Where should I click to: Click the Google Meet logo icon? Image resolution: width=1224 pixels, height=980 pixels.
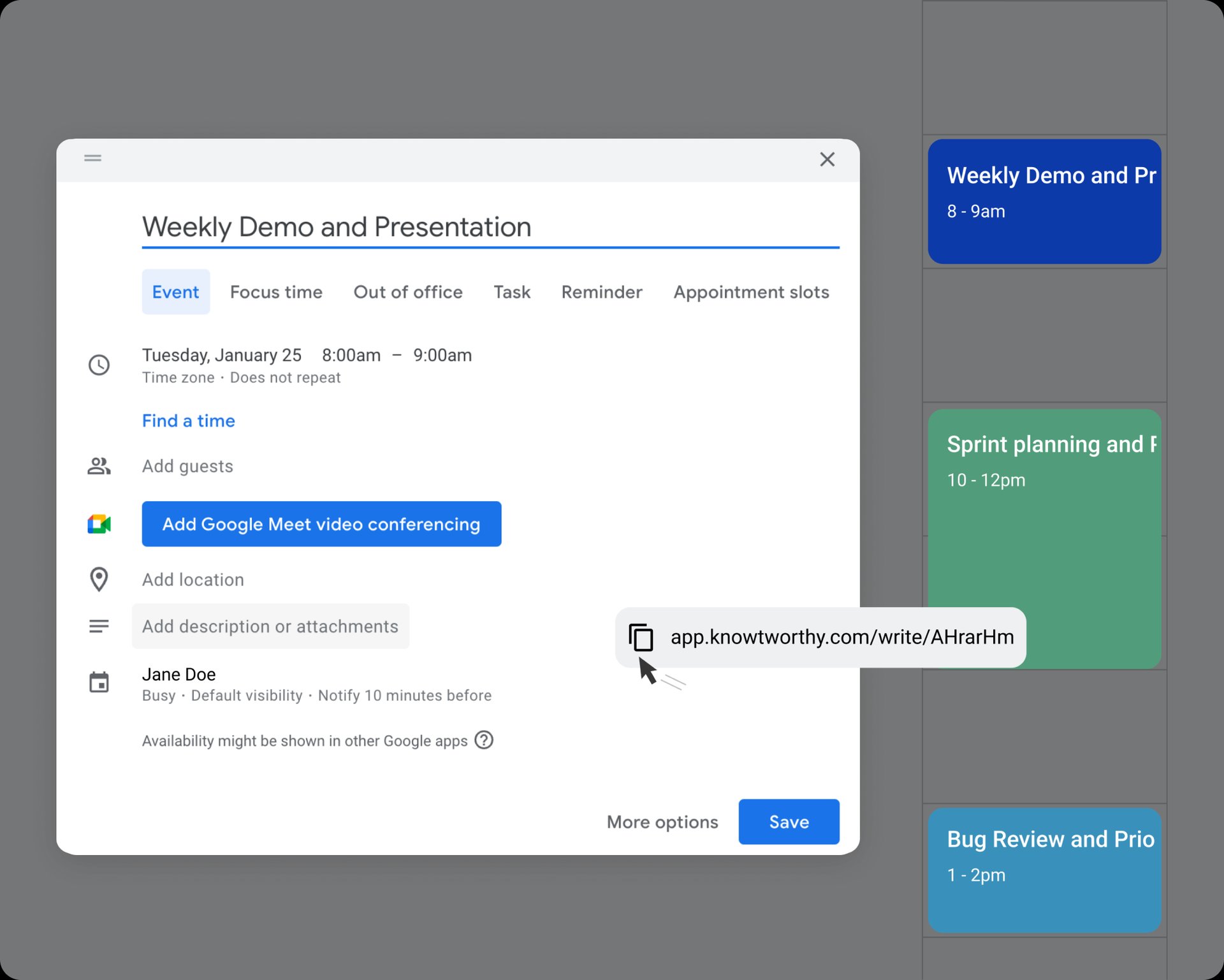pos(99,524)
